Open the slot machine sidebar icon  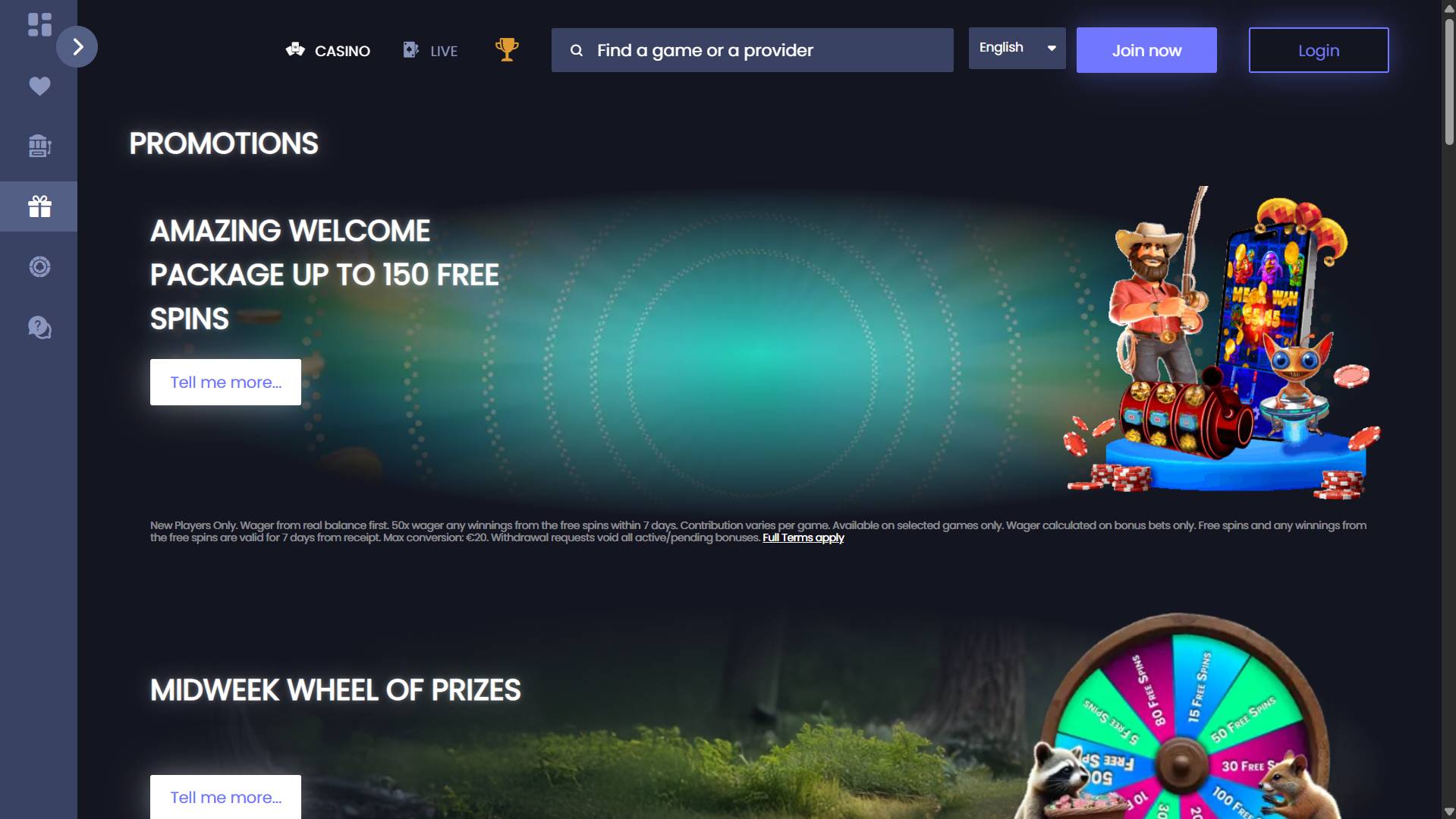pos(39,146)
